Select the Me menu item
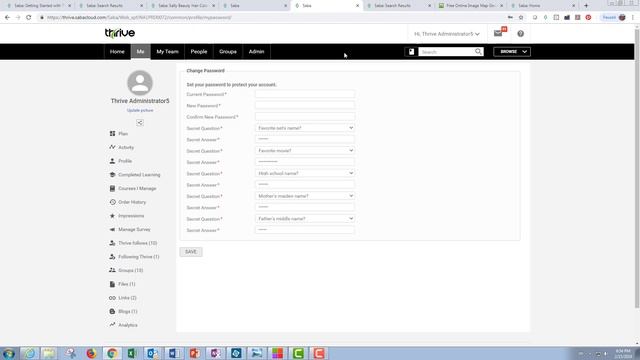The height and width of the screenshot is (360, 640). (x=140, y=52)
